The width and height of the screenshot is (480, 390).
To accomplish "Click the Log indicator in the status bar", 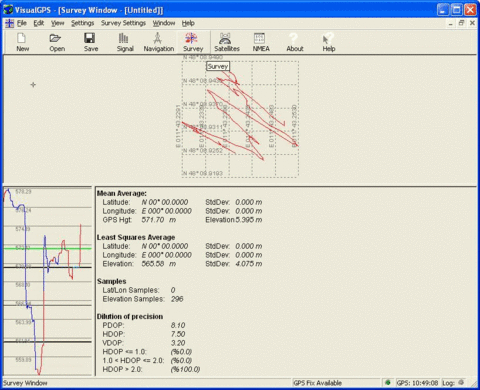I will 453,383.
